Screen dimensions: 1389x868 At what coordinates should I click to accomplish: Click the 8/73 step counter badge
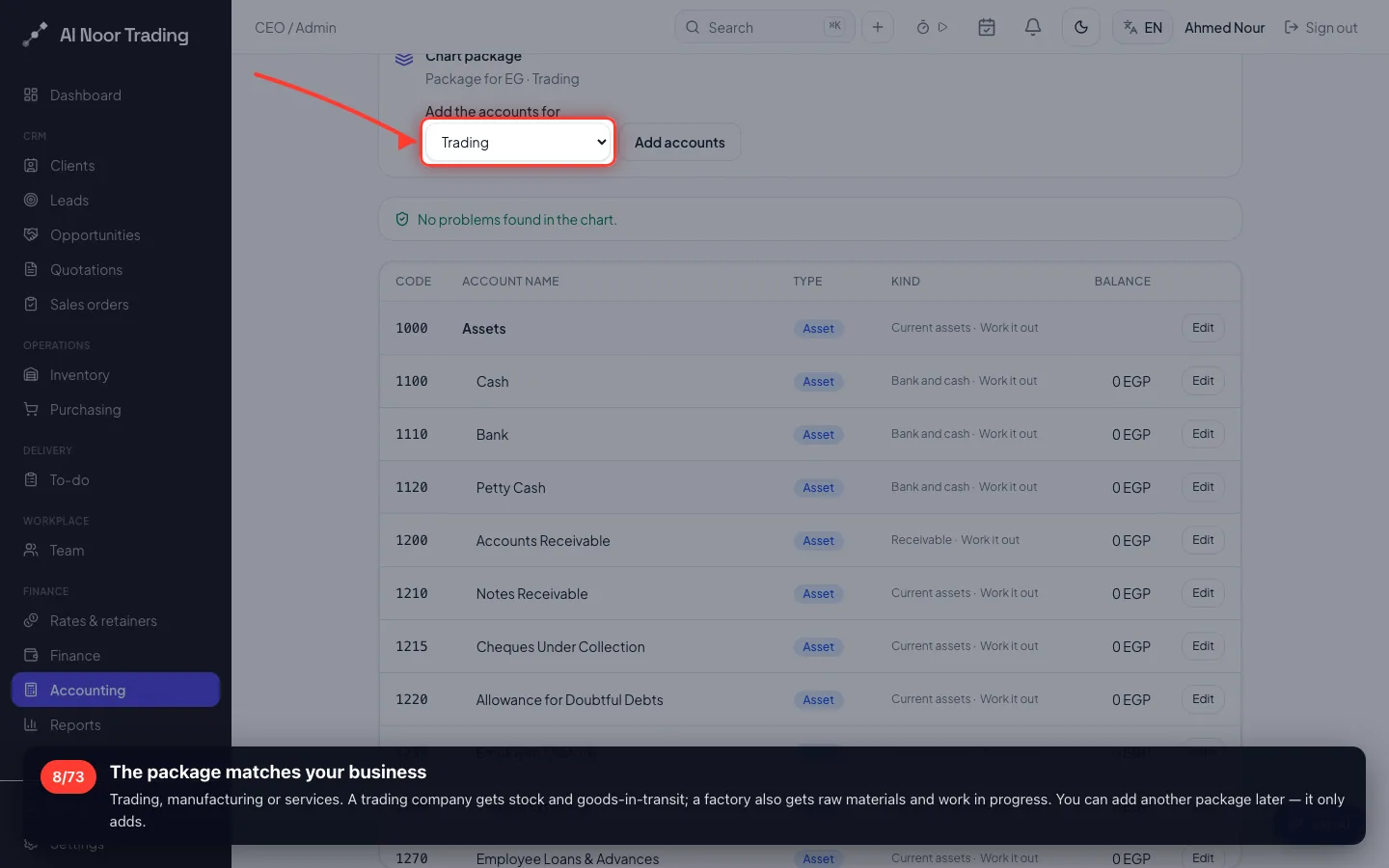pyautogui.click(x=68, y=776)
